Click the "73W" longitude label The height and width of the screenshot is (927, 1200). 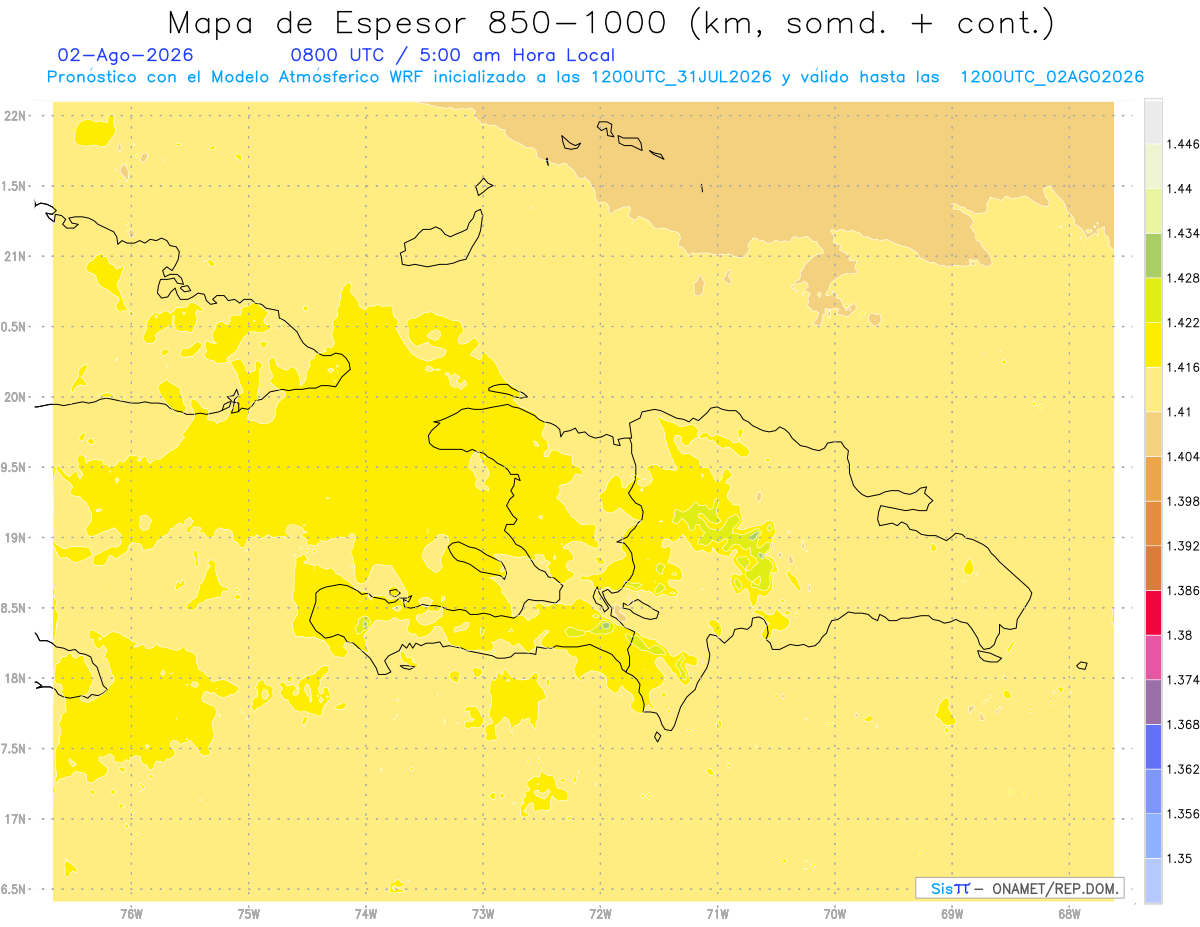coord(483,914)
